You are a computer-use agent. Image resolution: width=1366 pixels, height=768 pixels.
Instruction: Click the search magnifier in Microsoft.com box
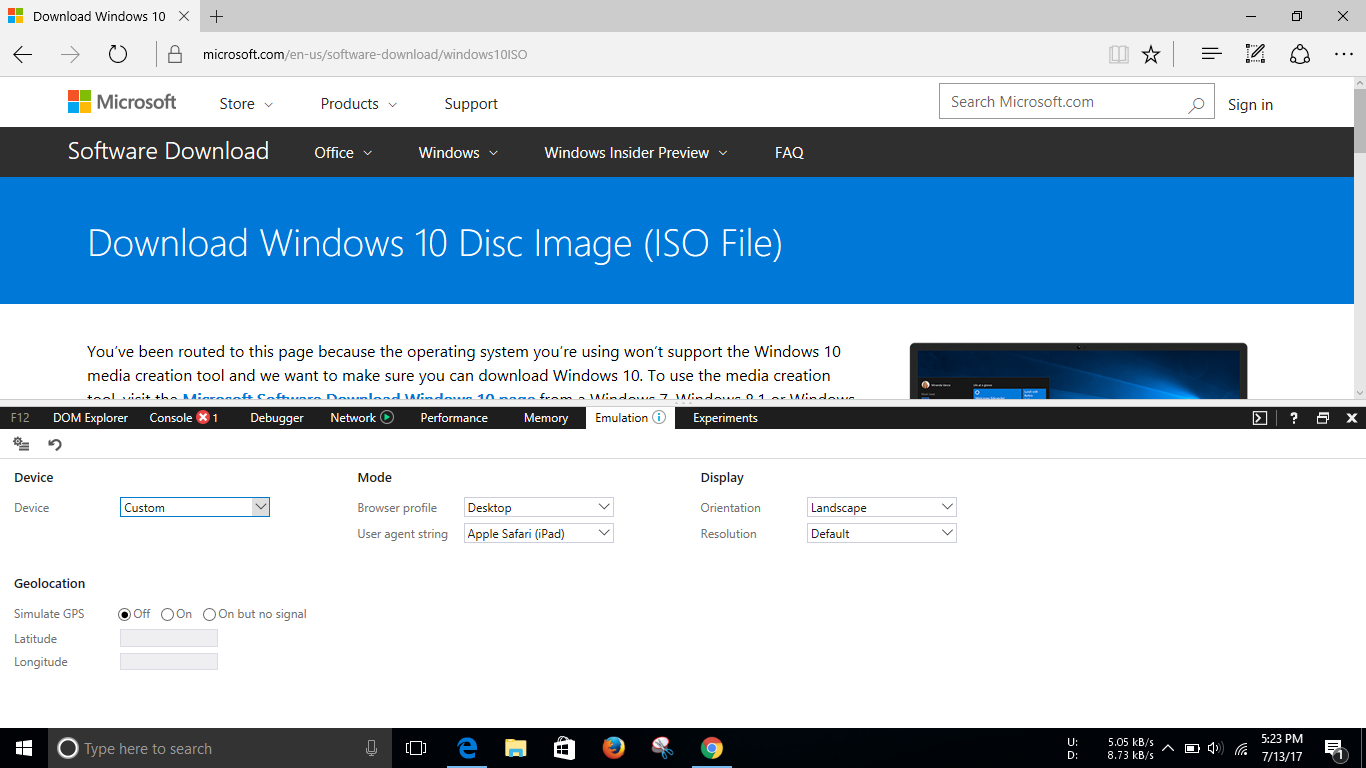[x=1196, y=104]
